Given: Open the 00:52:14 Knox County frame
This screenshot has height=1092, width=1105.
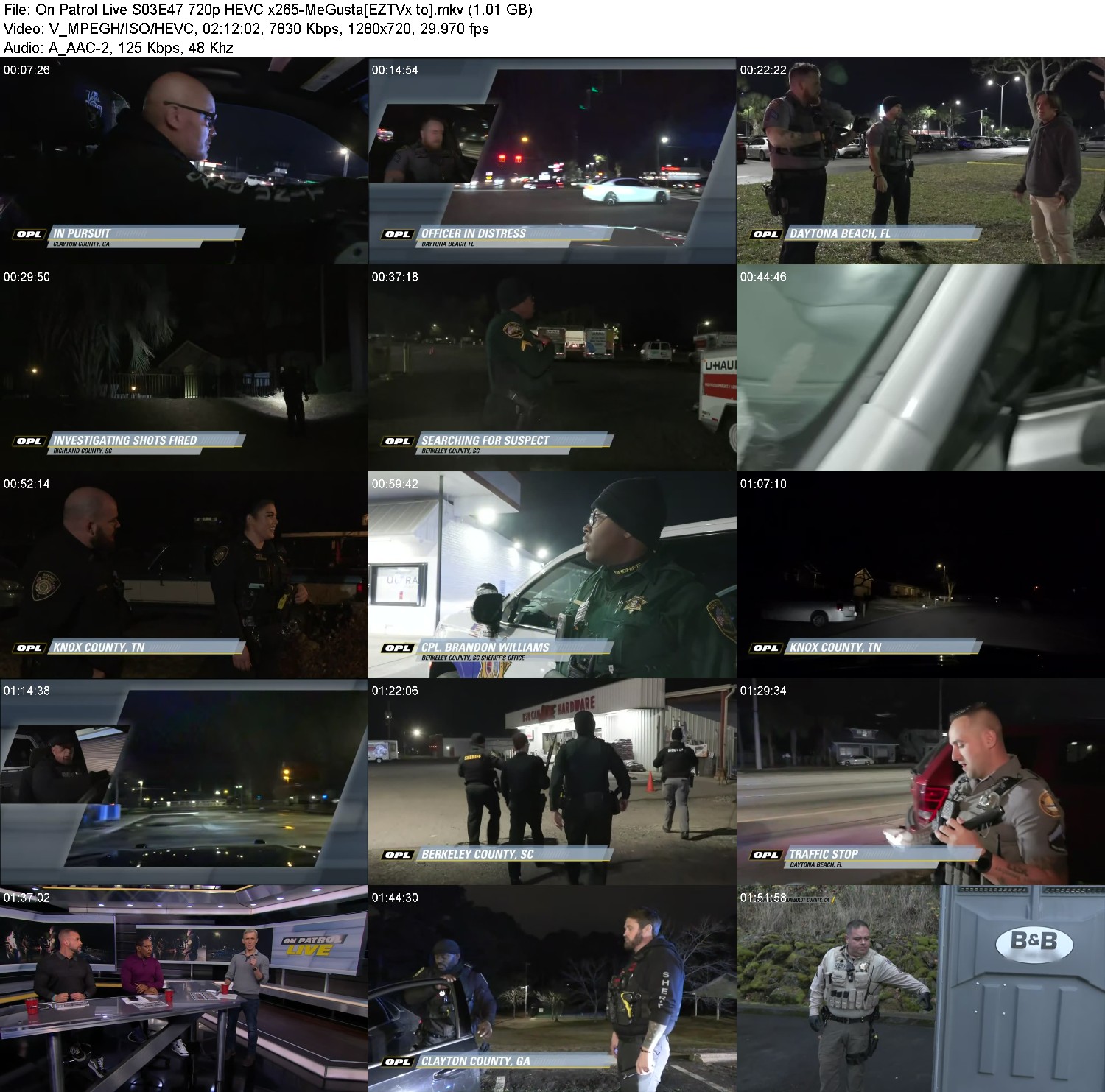Looking at the screenshot, I should [x=184, y=575].
